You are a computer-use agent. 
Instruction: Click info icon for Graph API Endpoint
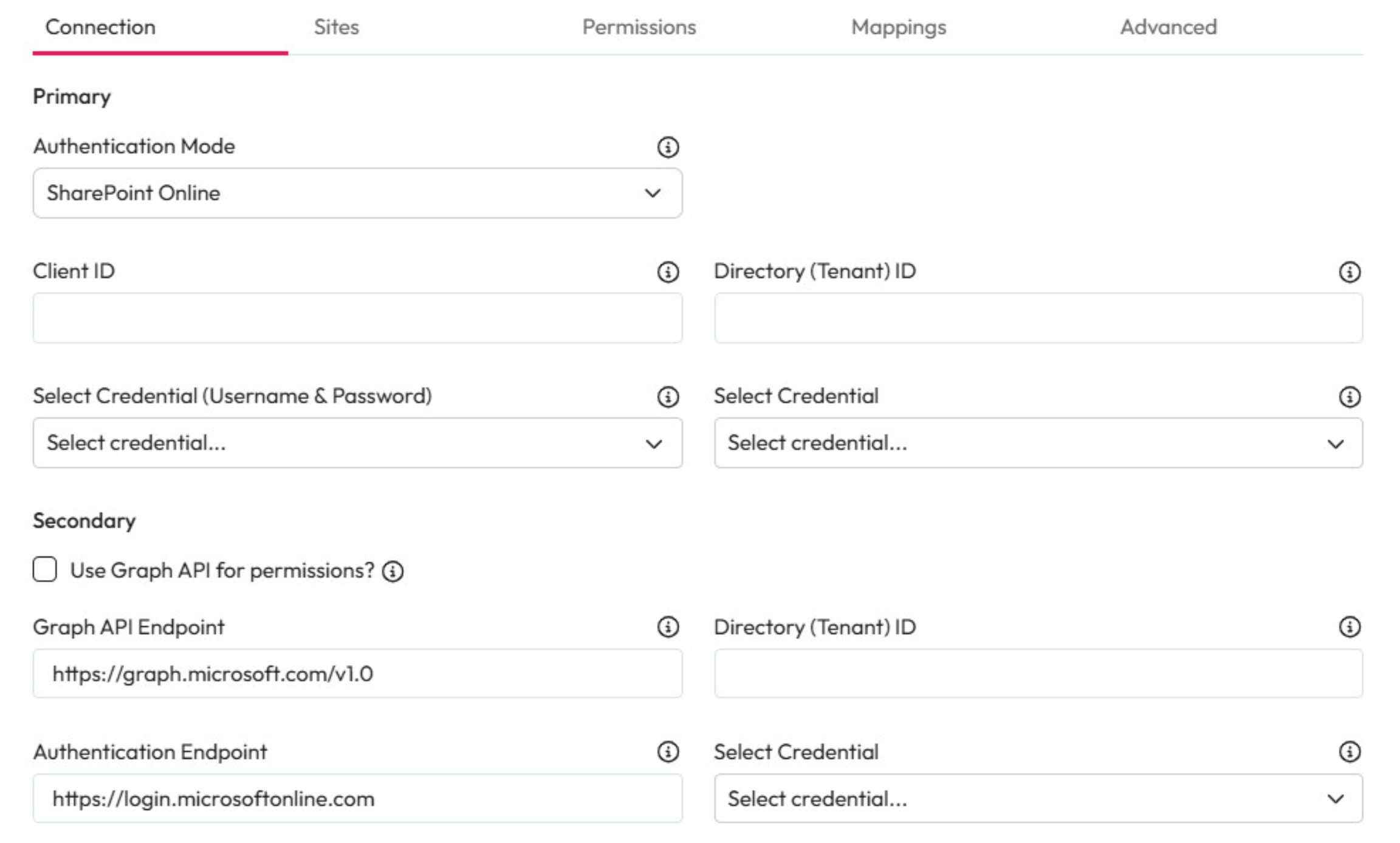click(x=668, y=627)
